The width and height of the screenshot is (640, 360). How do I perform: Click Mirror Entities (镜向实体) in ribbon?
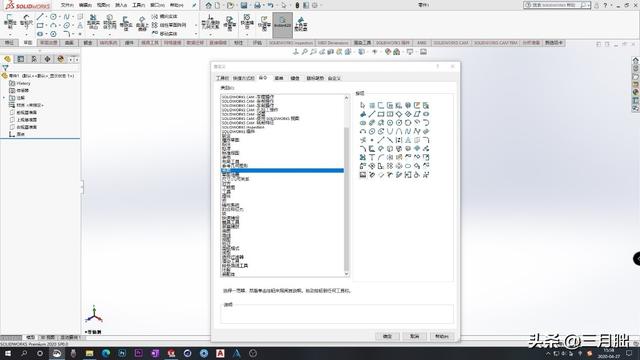point(164,16)
